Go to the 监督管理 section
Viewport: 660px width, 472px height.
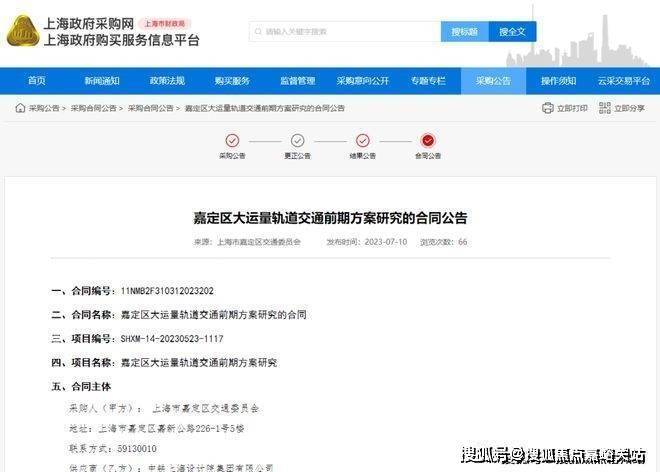pyautogui.click(x=297, y=81)
